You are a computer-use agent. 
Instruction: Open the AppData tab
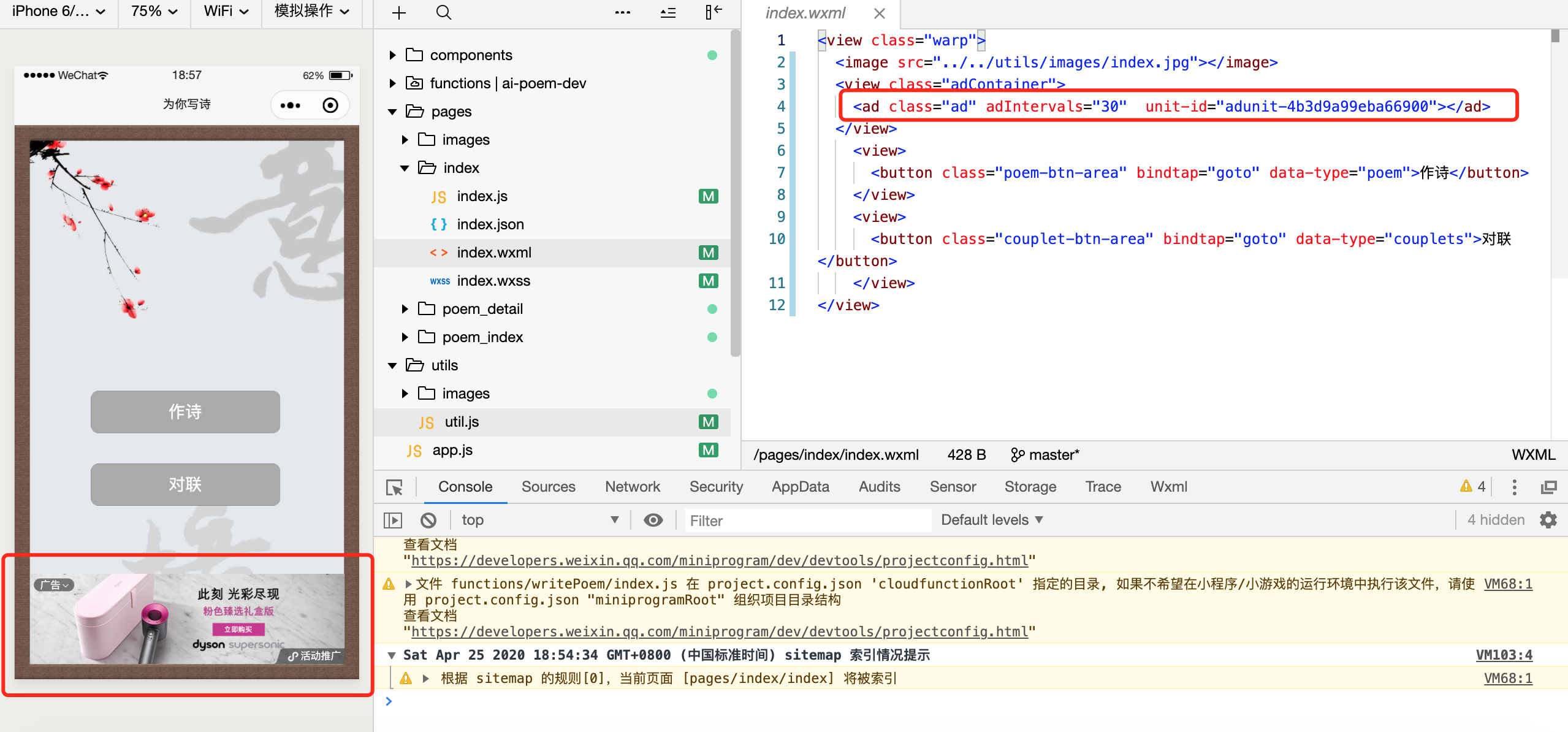click(x=800, y=487)
